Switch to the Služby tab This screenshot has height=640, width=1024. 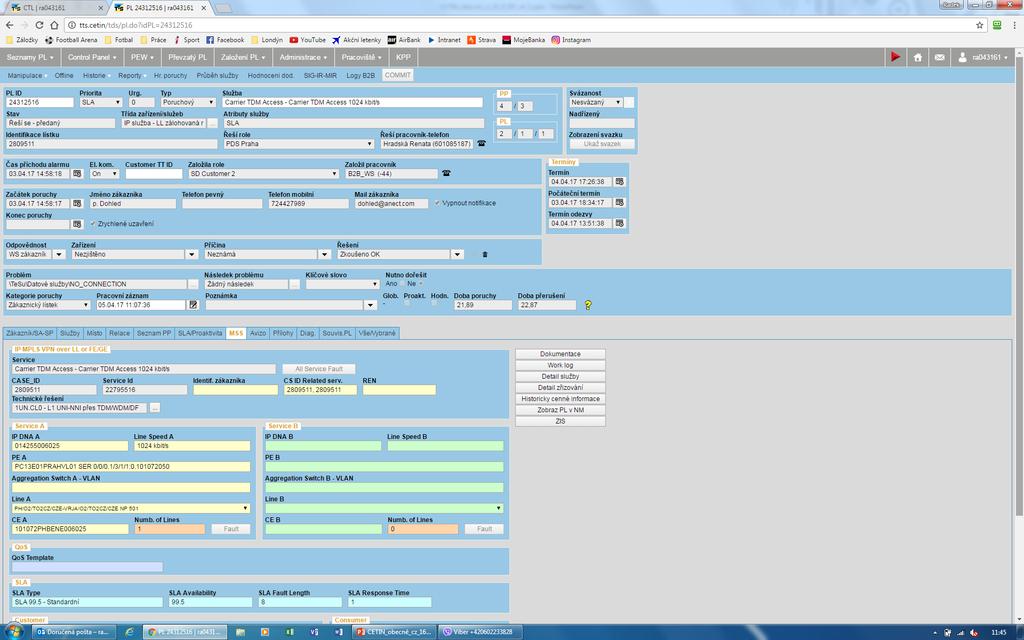tap(70, 333)
